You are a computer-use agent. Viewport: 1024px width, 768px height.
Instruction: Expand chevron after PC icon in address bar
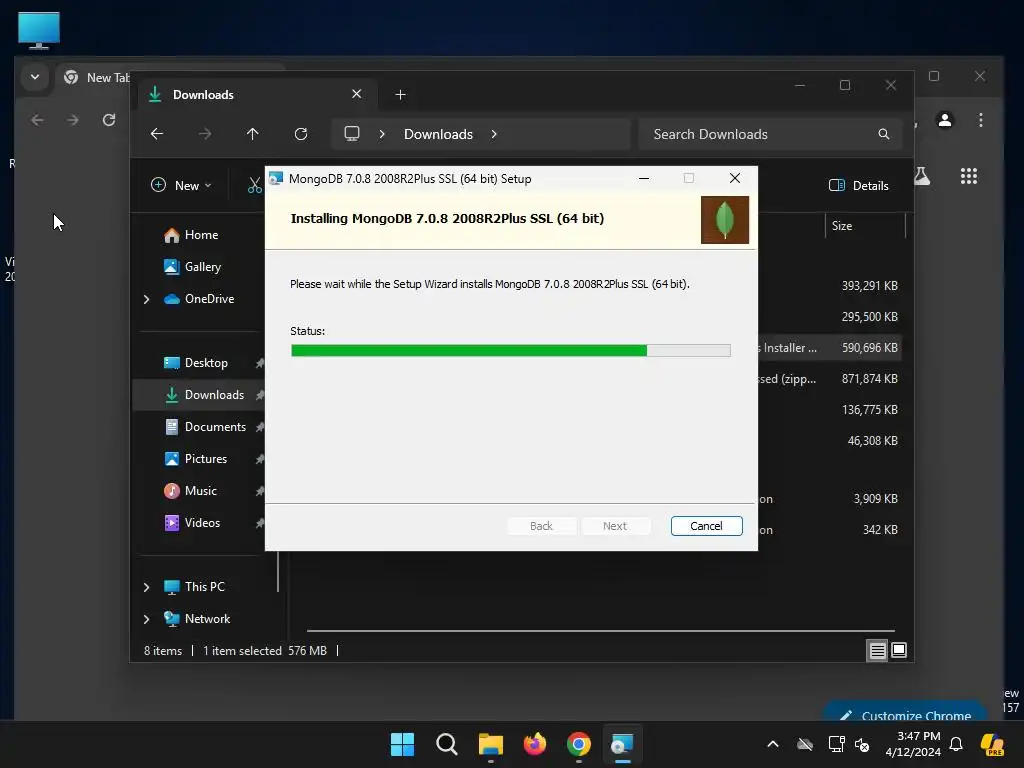point(382,134)
